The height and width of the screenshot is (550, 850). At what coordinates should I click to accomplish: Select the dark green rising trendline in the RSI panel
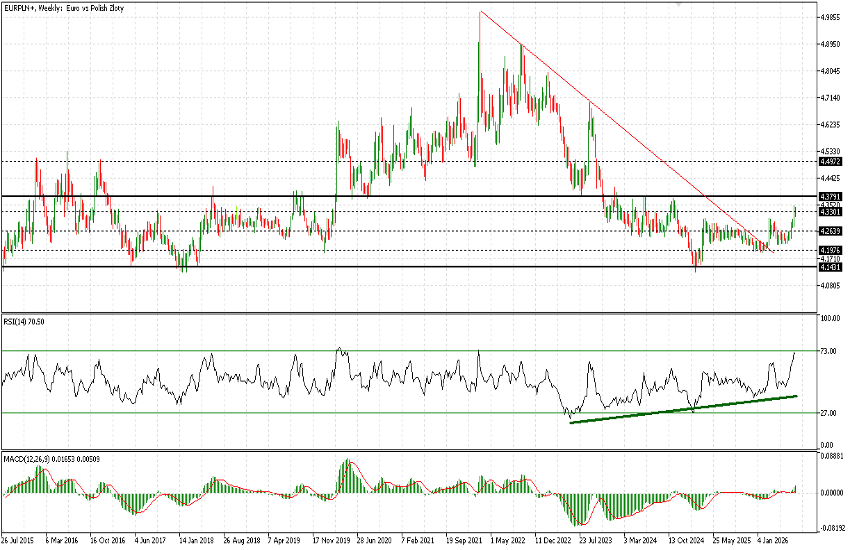[x=684, y=410]
